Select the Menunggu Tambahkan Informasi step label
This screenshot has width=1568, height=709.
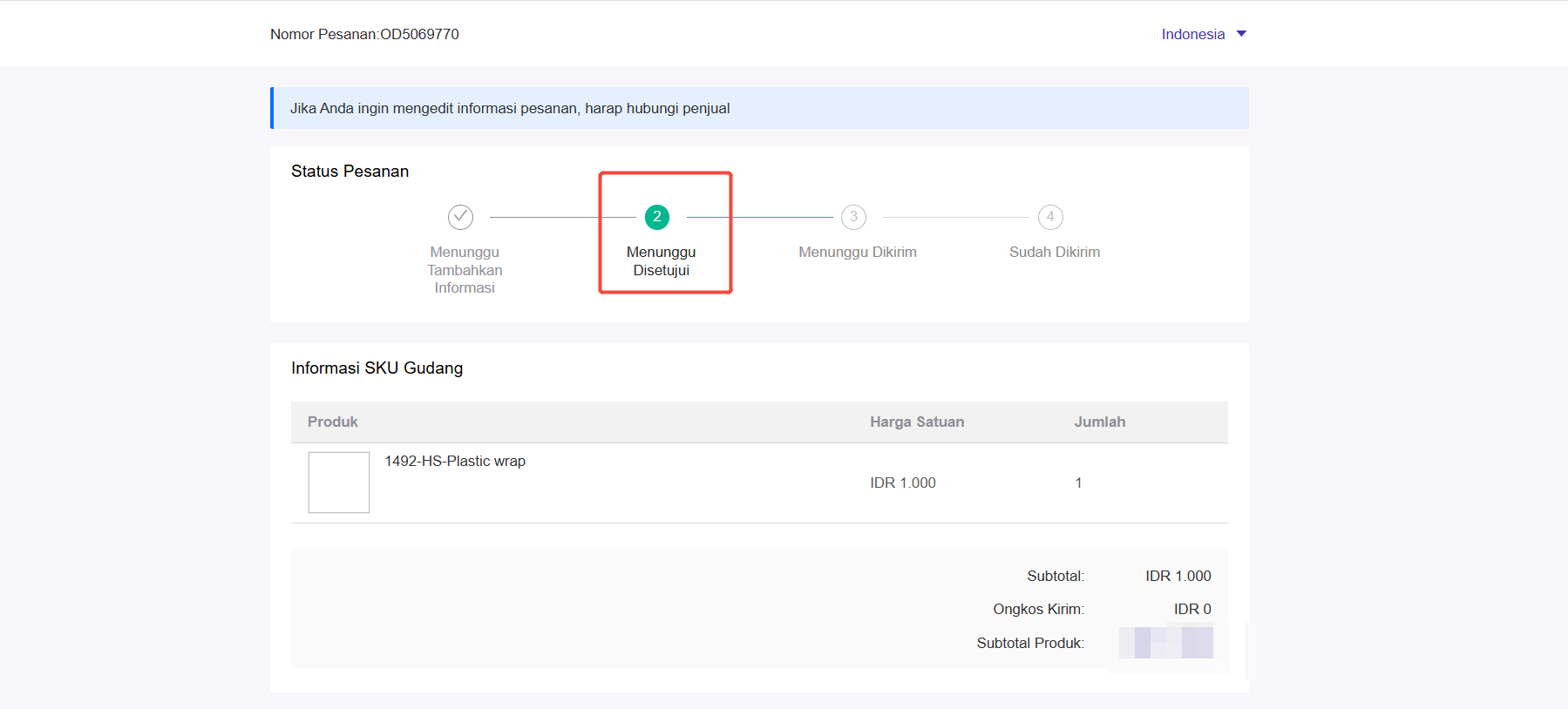(x=465, y=270)
